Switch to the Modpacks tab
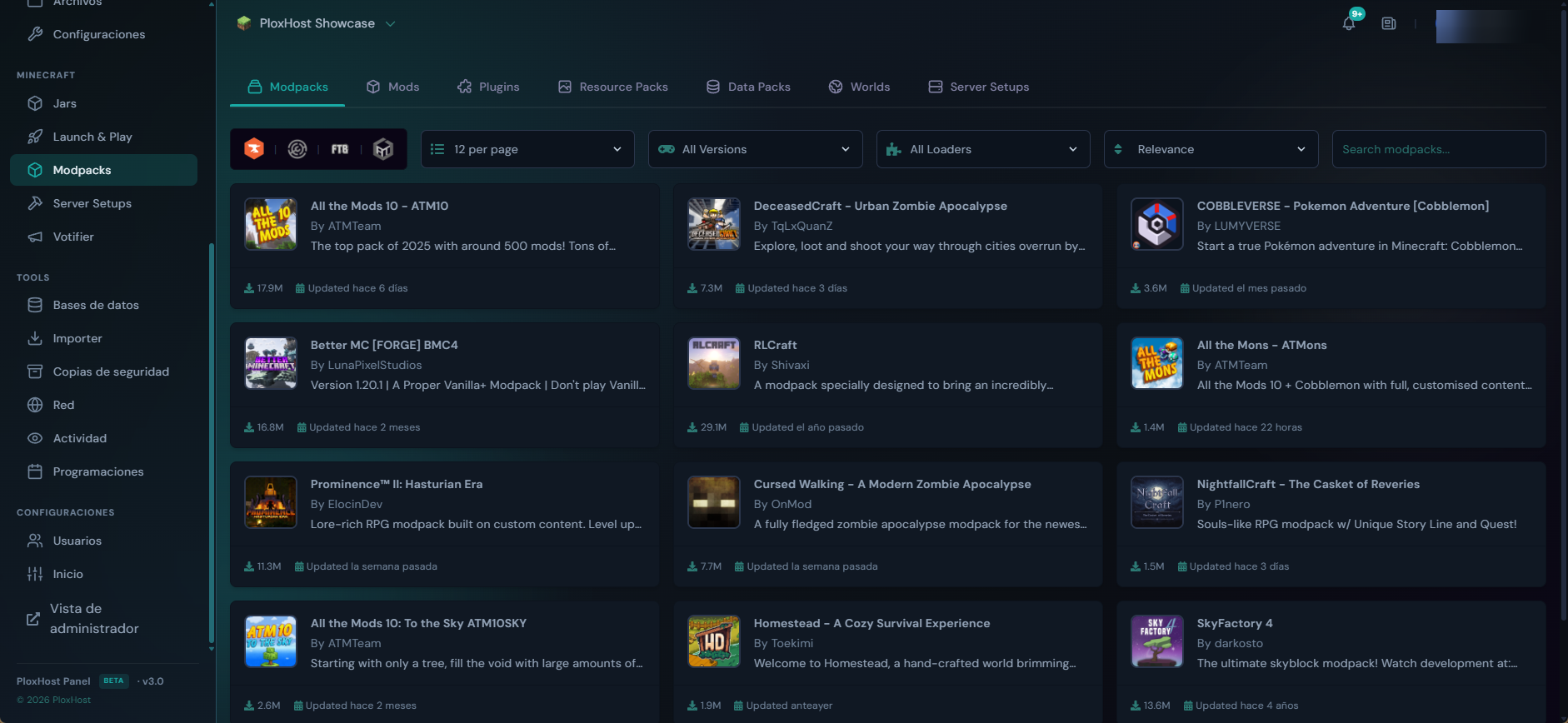This screenshot has width=1568, height=723. (x=287, y=87)
